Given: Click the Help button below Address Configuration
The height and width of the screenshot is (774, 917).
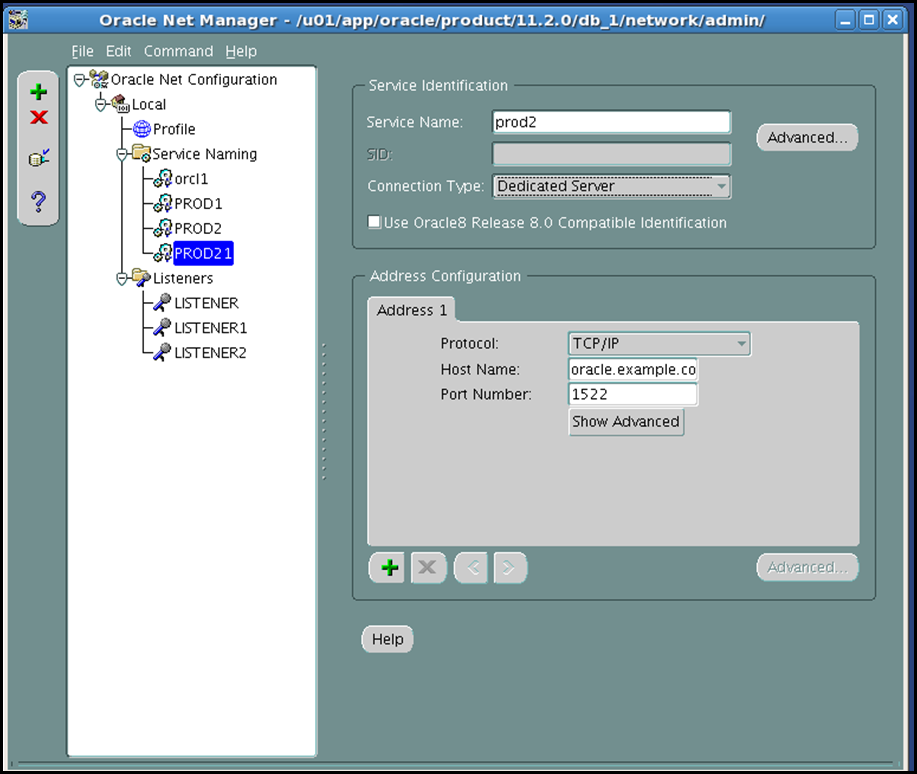Looking at the screenshot, I should [387, 639].
